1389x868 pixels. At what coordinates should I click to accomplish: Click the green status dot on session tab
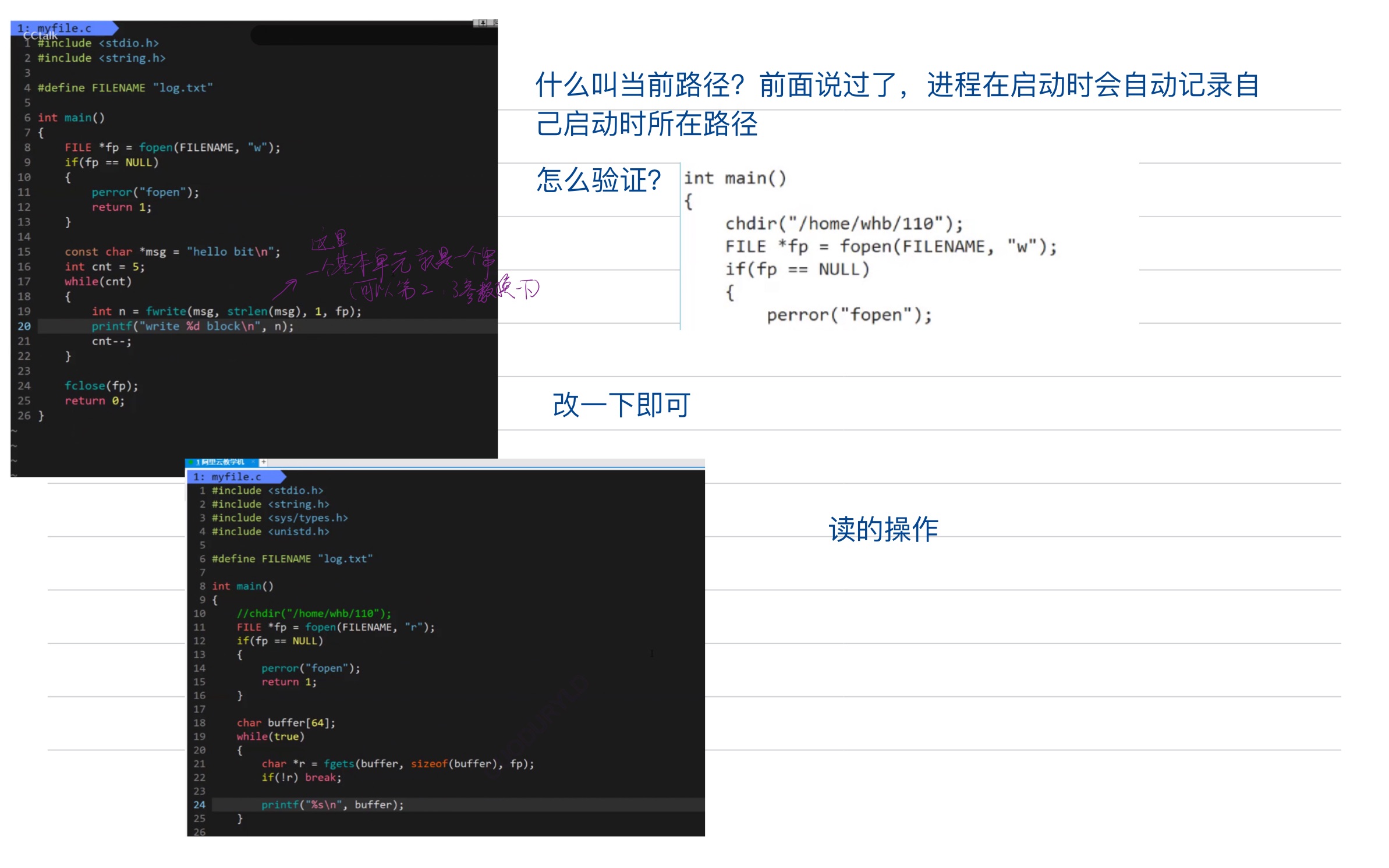point(191,462)
